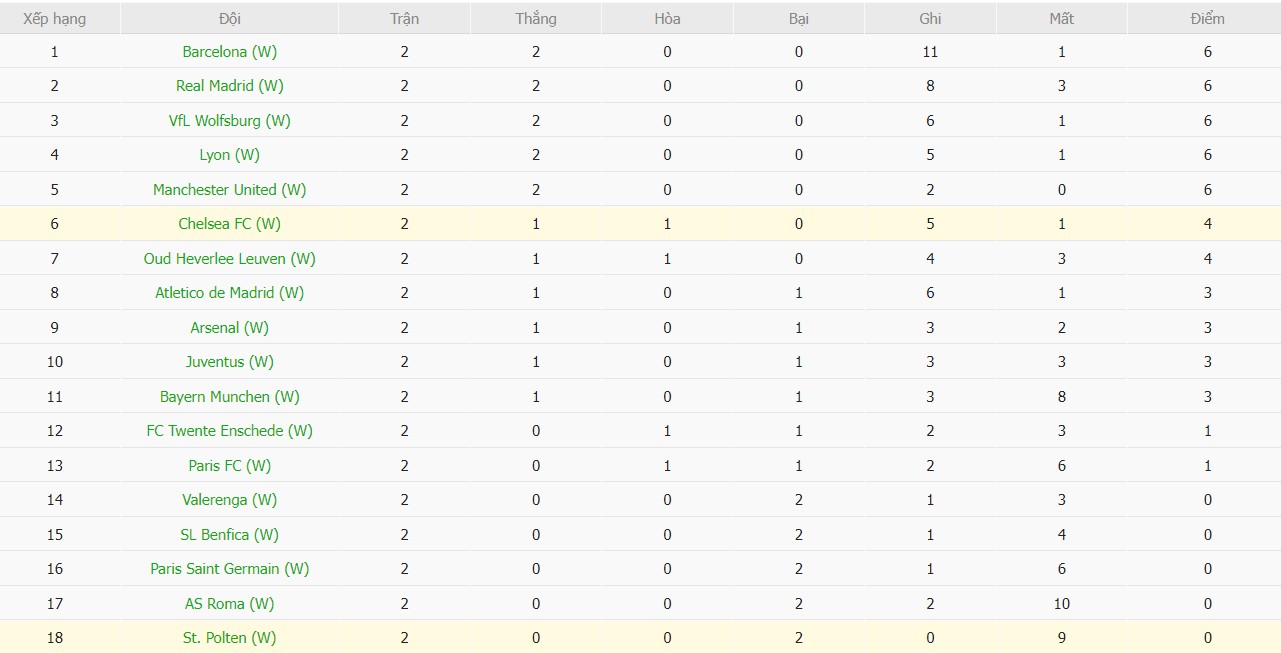Open Manchester United (W) team link
The width and height of the screenshot is (1281, 653).
229,190
